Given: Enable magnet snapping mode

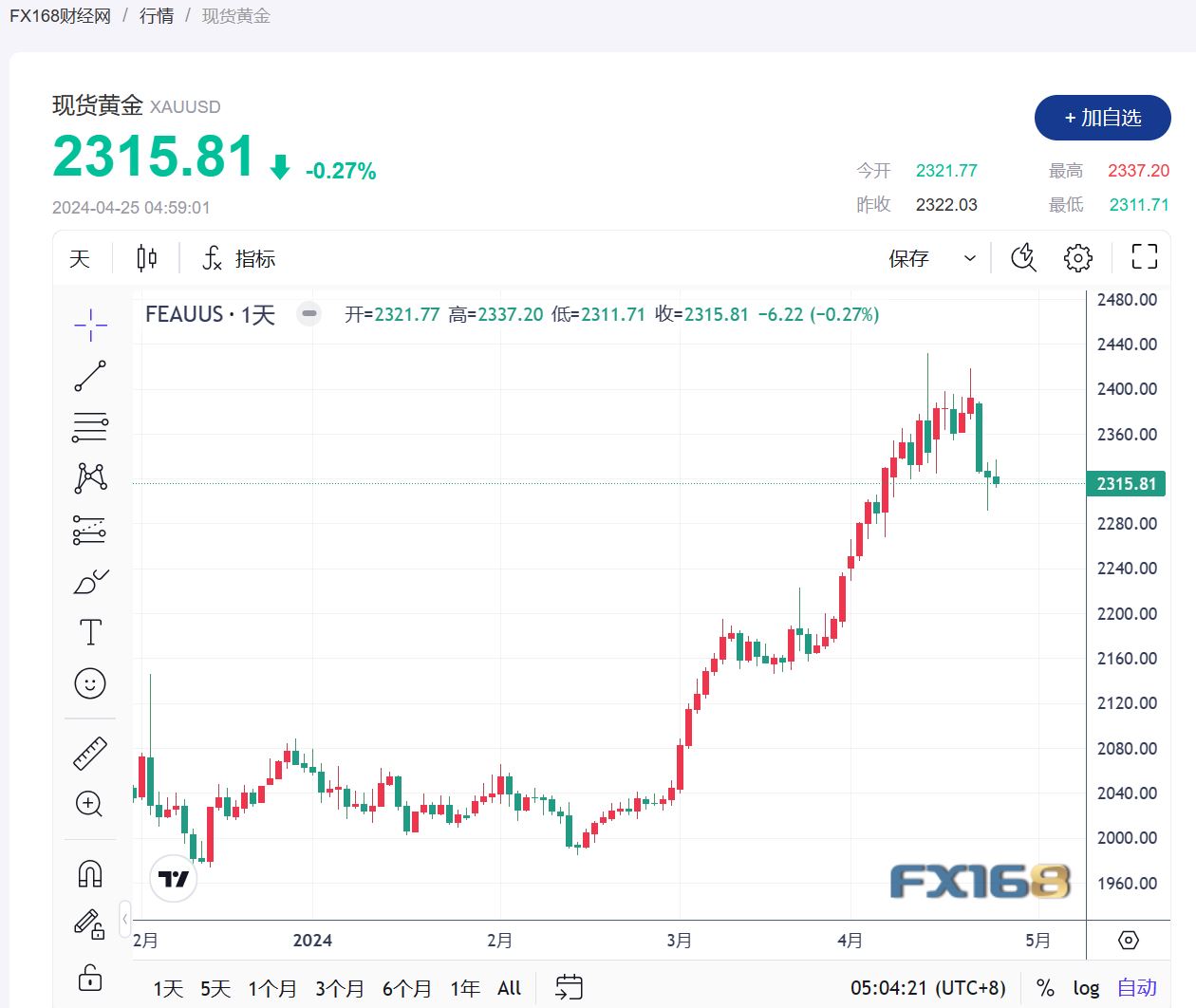Looking at the screenshot, I should pos(89,871).
